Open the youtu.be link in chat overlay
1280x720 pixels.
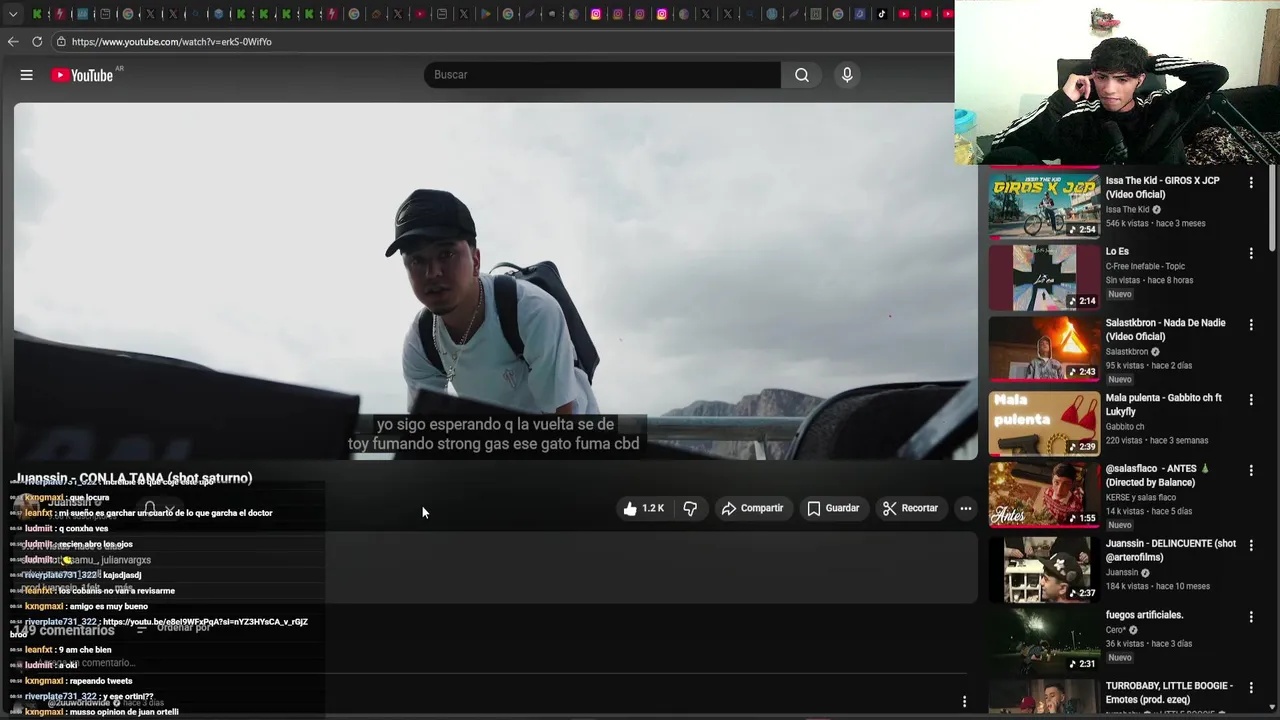click(205, 622)
